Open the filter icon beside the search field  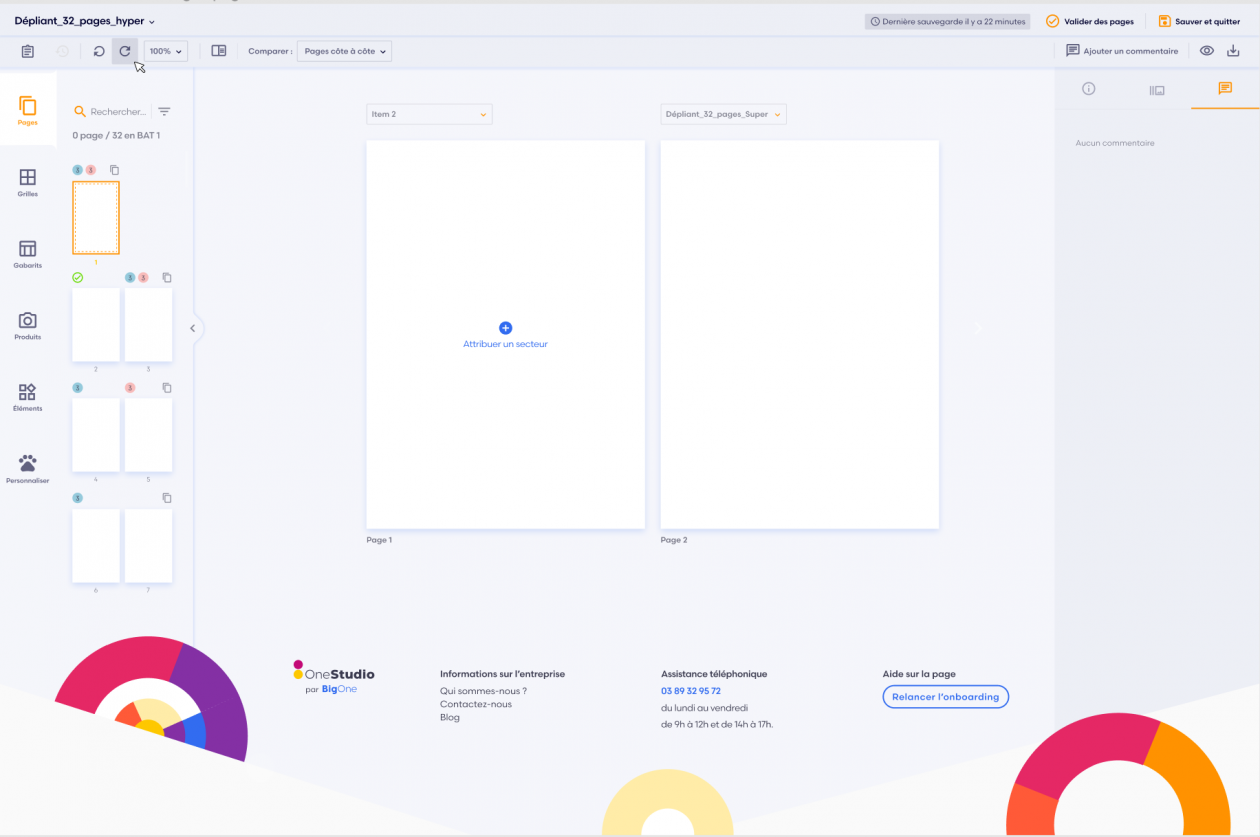[x=165, y=112]
